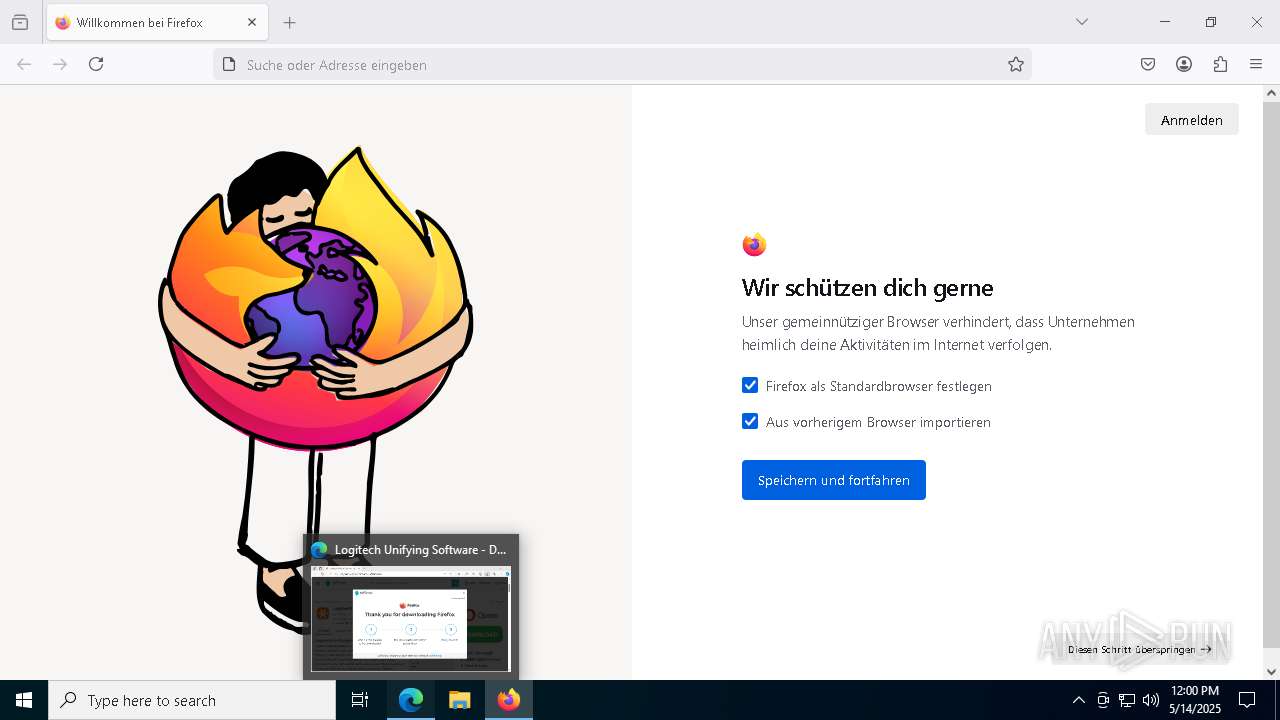Open the Firefox hamburger menu

(1256, 64)
